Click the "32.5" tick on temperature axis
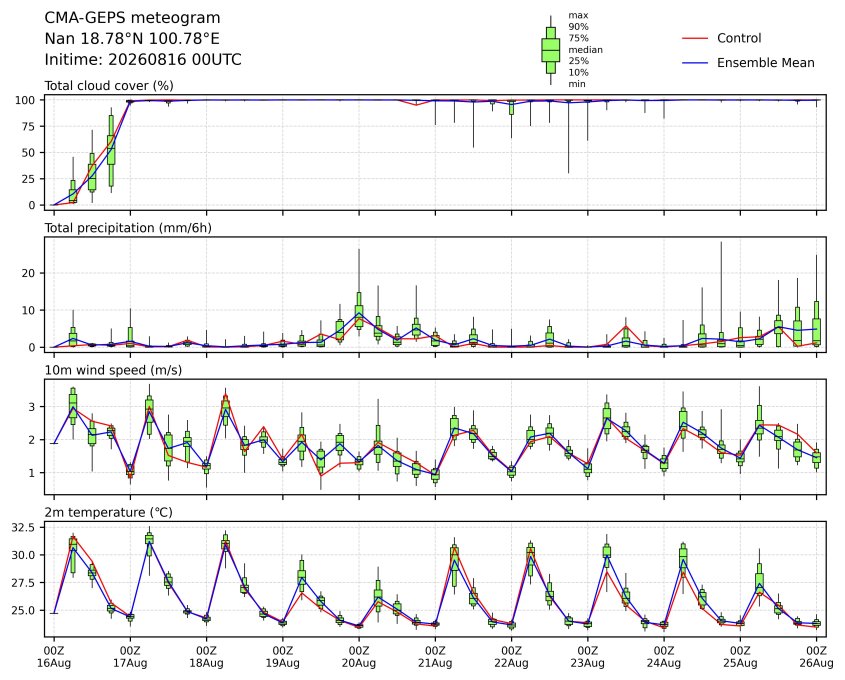 click(x=24, y=528)
